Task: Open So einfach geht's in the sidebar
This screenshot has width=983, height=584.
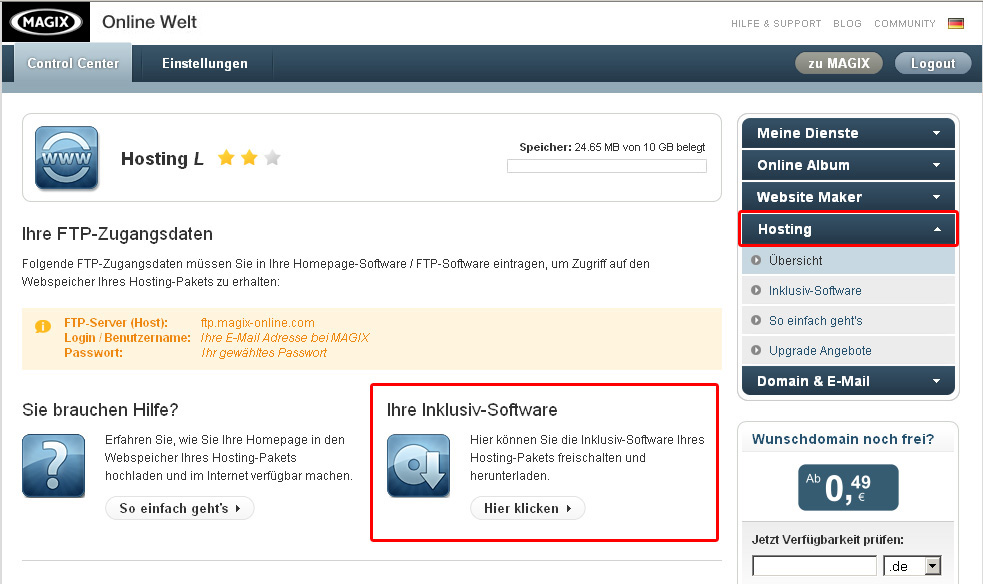Action: 848,320
